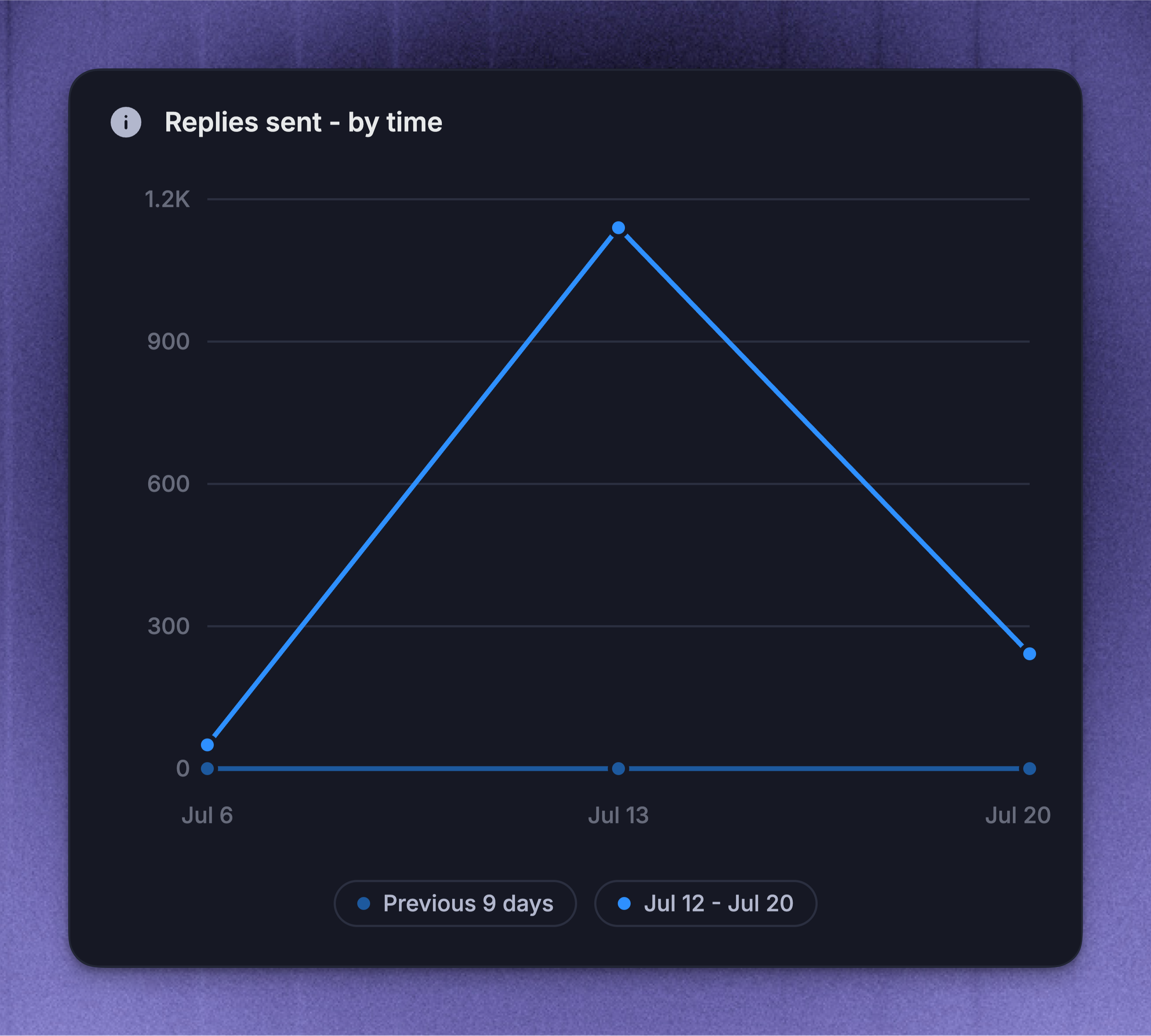Select the Jul 20 bright blue data point
Image resolution: width=1151 pixels, height=1036 pixels.
[1029, 654]
